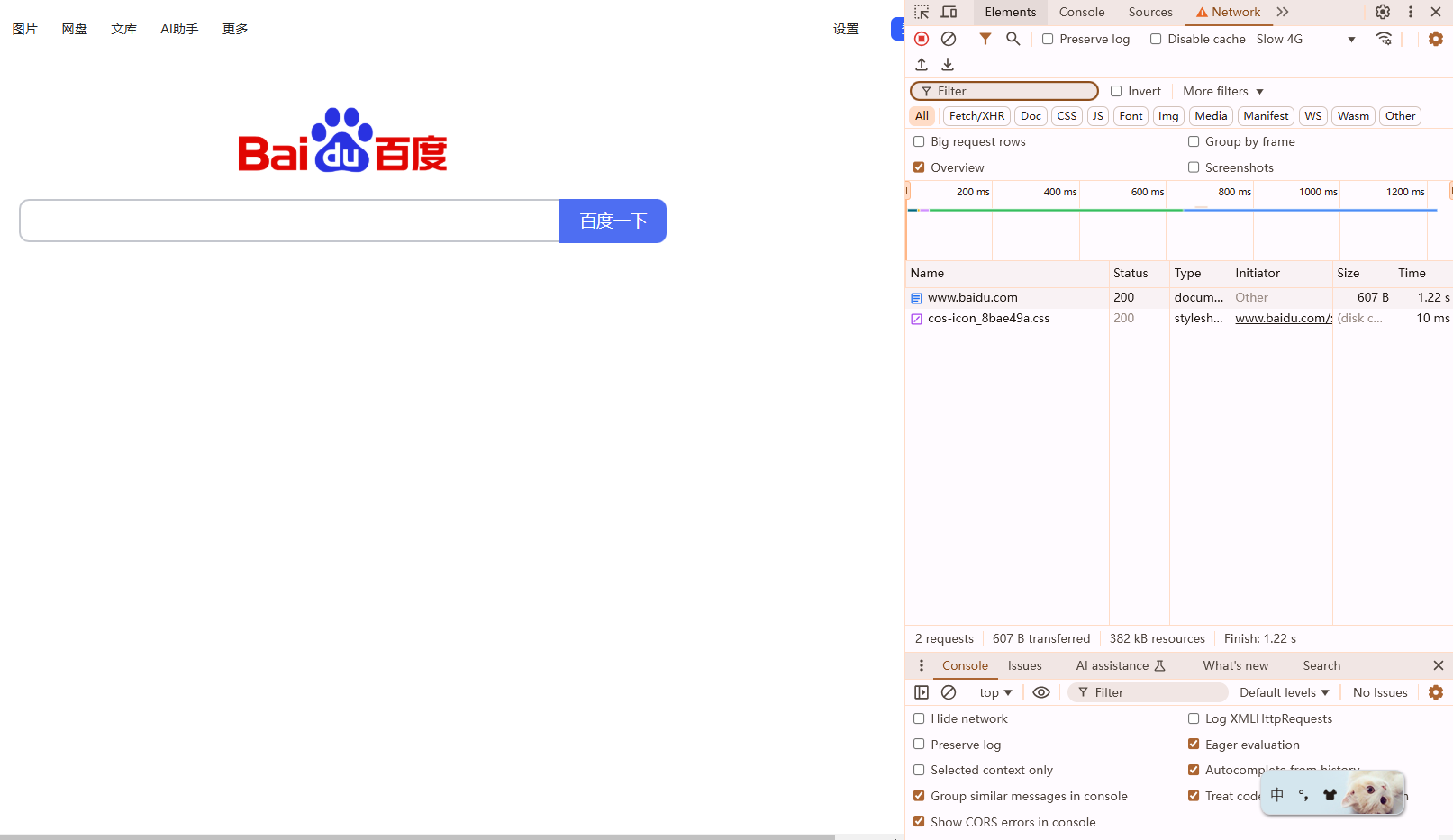
Task: Open Search drawer tab
Action: coord(1321,665)
